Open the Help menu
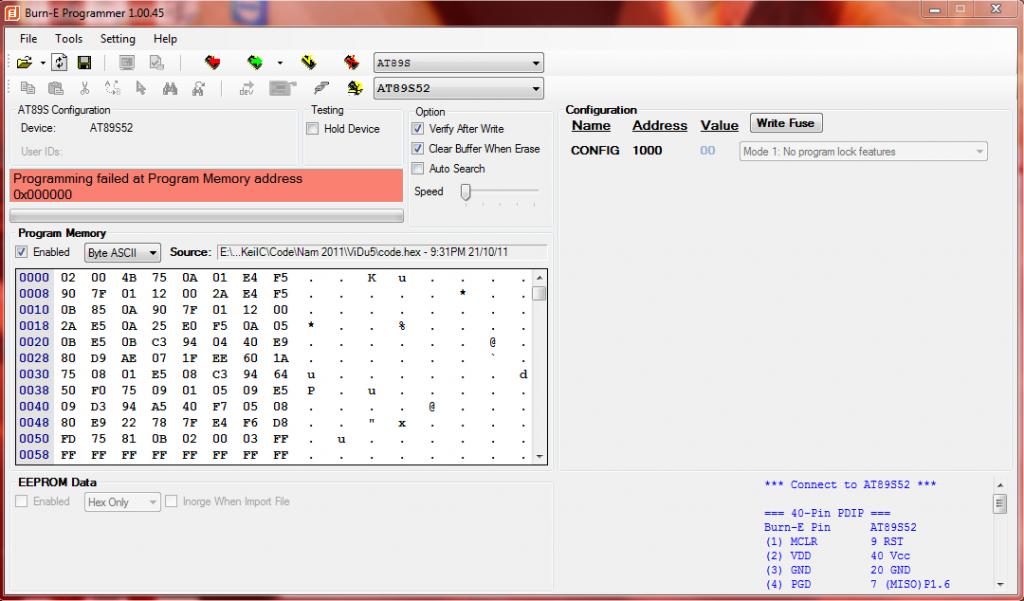This screenshot has height=601, width=1024. [x=165, y=39]
